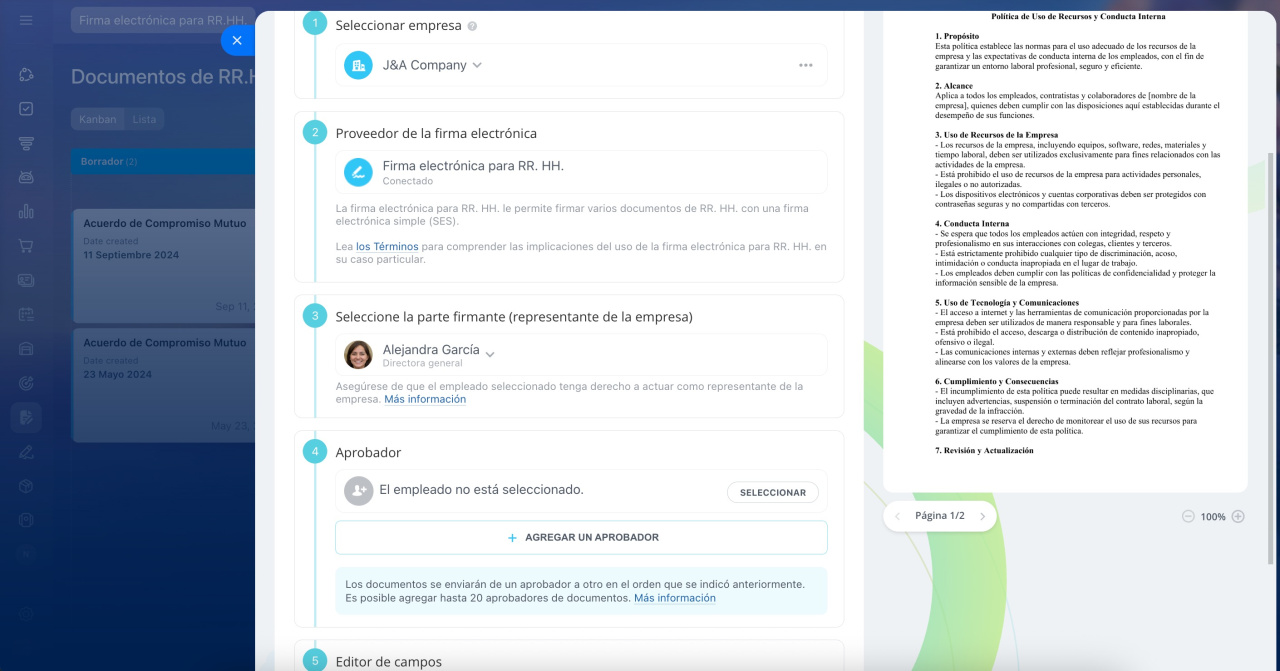
Task: Open the Acuerdo card dated 23 Mayo 2024
Action: [164, 385]
